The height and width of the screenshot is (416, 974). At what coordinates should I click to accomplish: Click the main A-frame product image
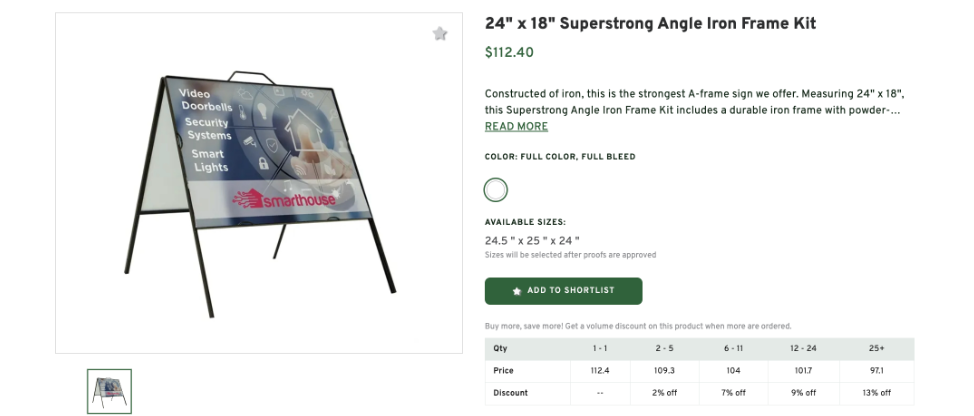click(x=258, y=185)
